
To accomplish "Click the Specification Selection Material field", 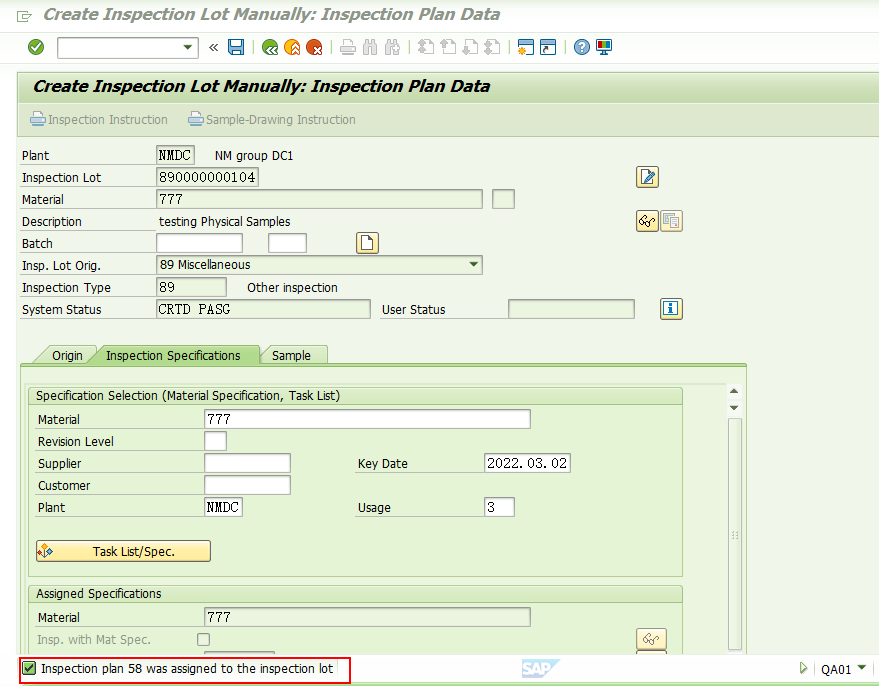I will coord(367,419).
